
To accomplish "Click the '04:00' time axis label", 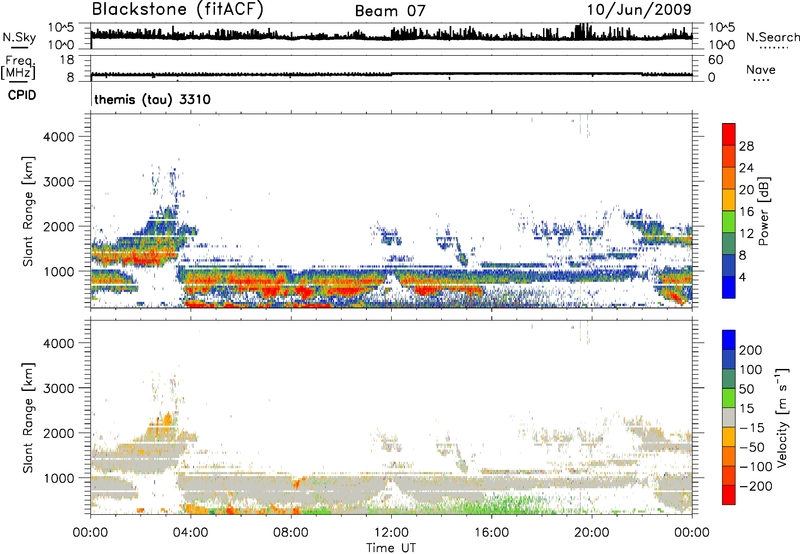I will coord(191,533).
